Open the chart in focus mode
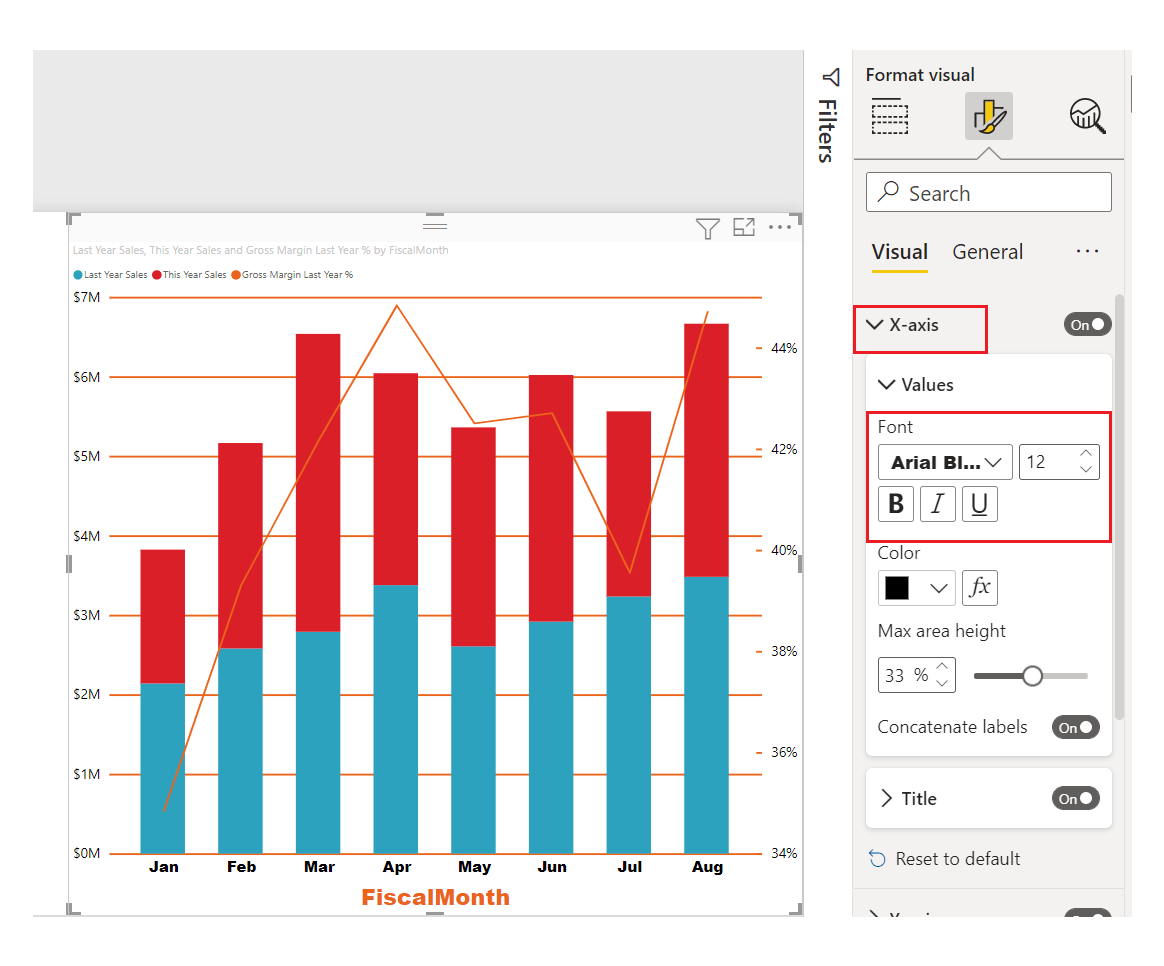1164x966 pixels. coord(744,228)
